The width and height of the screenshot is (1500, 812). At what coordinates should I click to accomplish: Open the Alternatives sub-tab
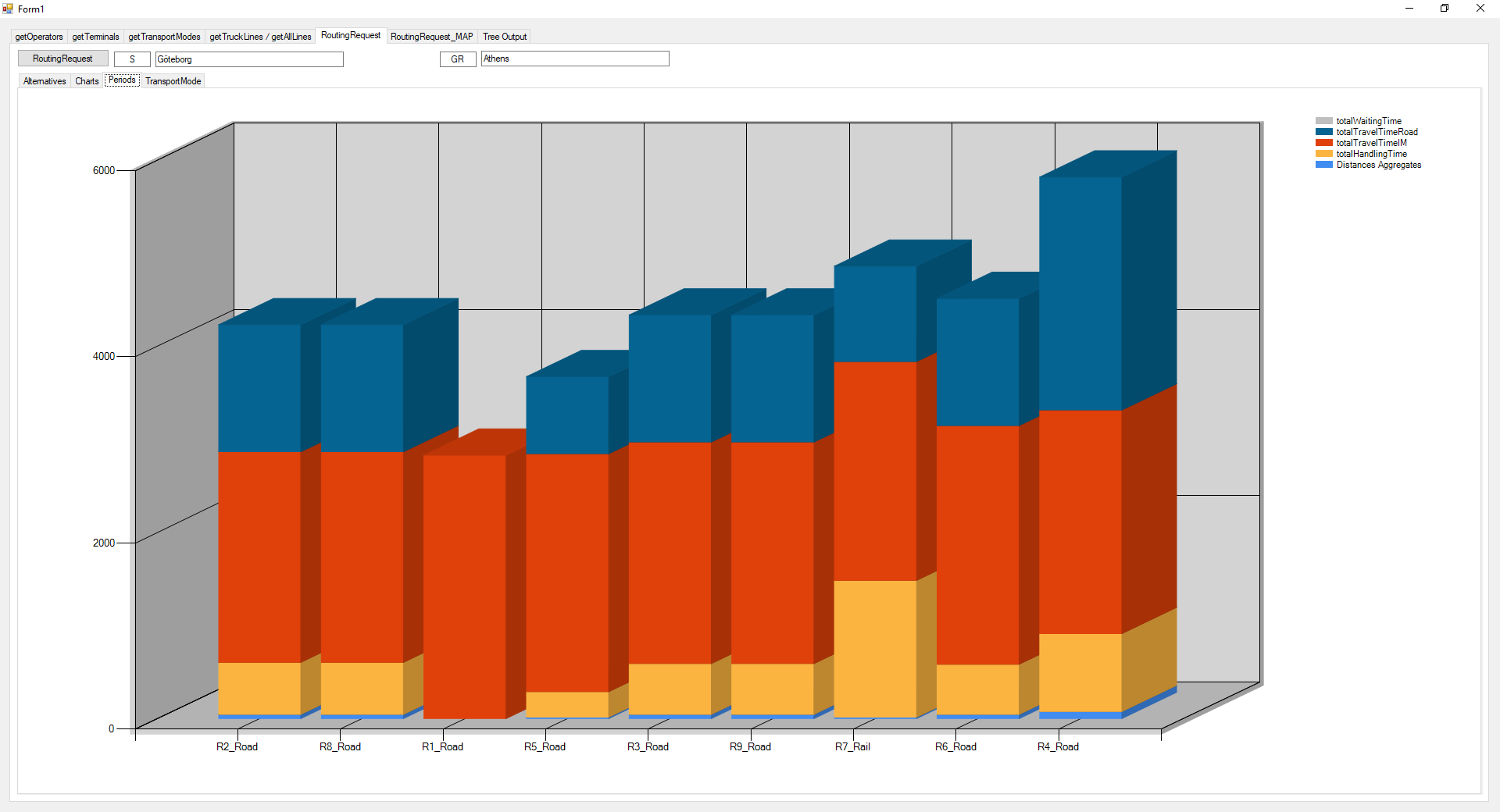point(45,81)
